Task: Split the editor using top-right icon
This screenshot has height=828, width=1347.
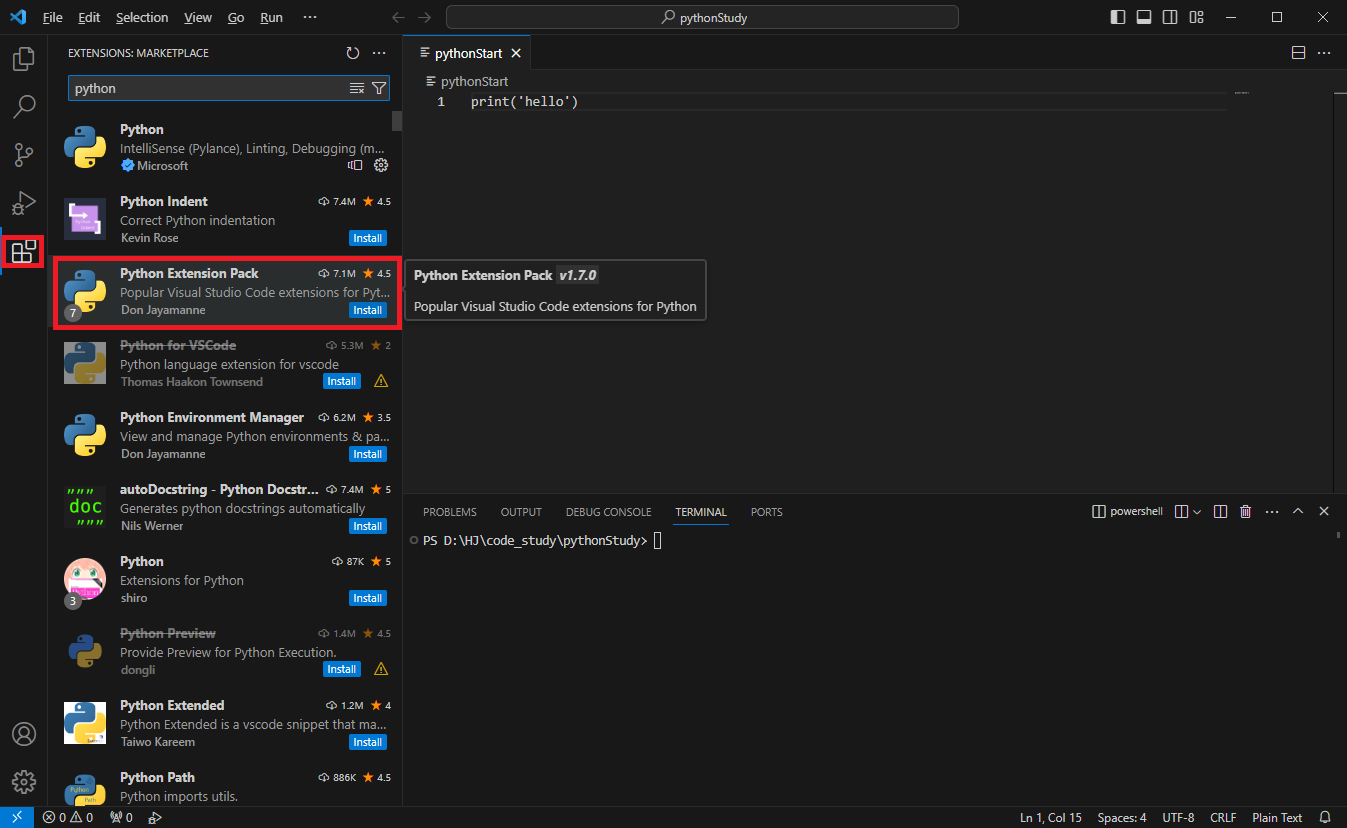Action: 1298,53
